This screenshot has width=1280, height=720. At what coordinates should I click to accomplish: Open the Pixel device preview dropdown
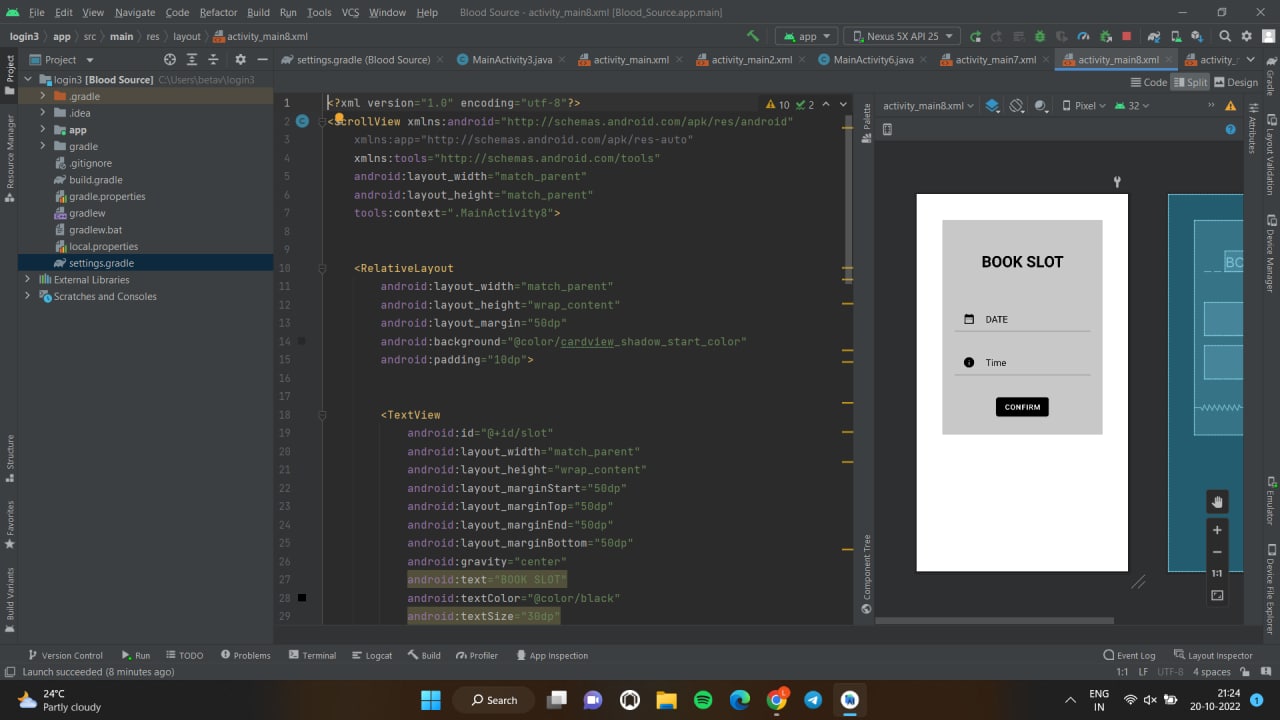[x=1083, y=105]
